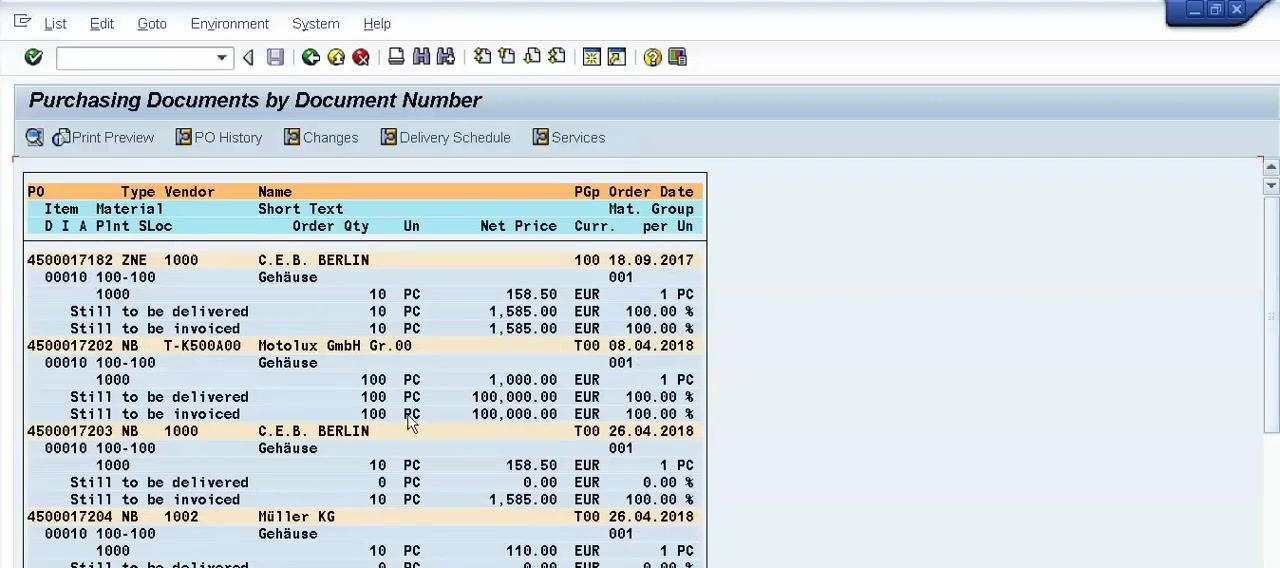Click the yellow Help question mark icon

click(652, 57)
